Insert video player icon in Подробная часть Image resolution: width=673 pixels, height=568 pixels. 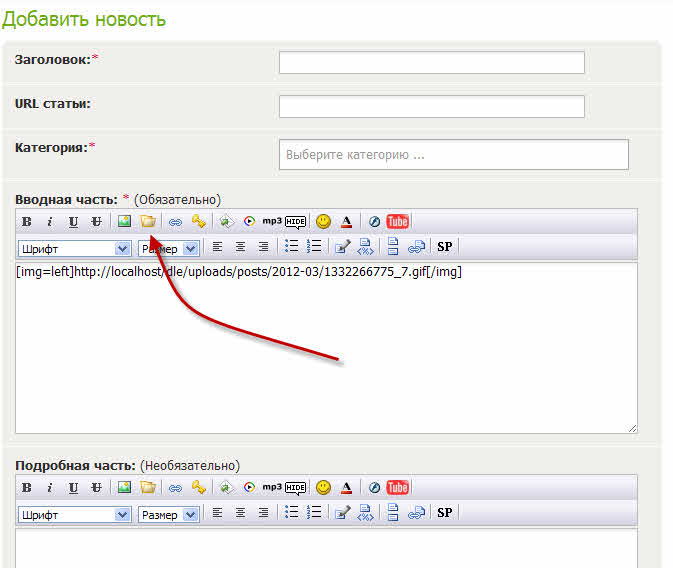[249, 488]
